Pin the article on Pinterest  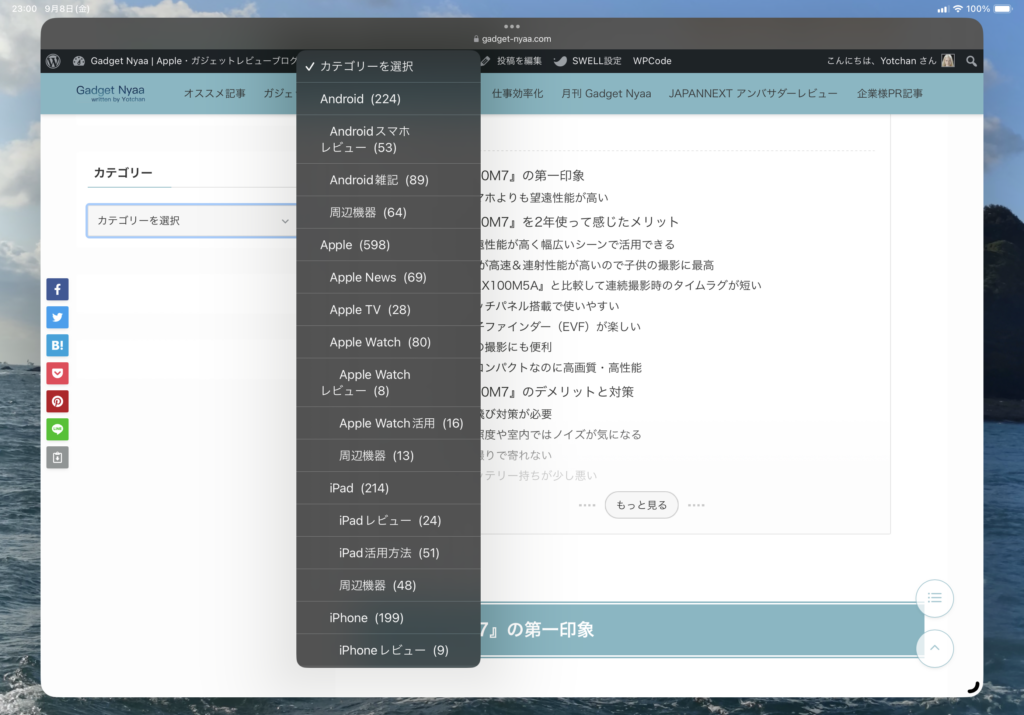[x=57, y=402]
